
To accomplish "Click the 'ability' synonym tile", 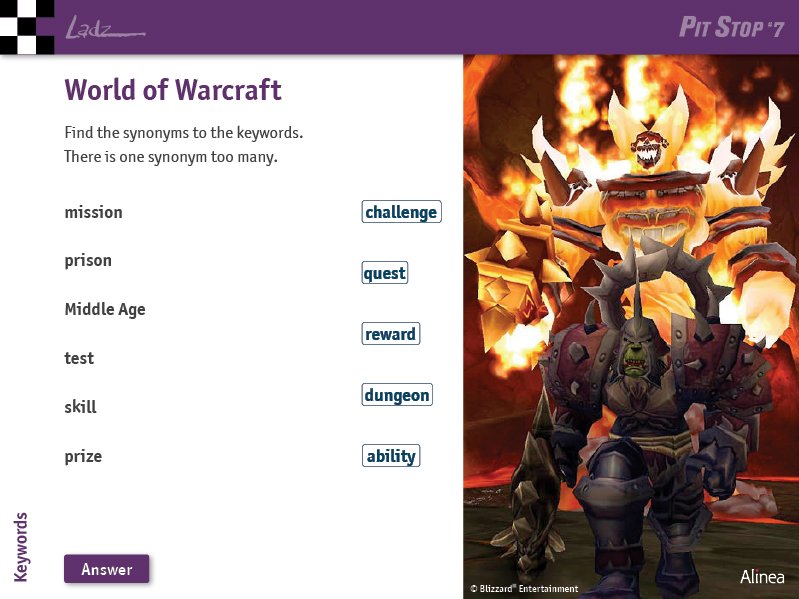I will click(391, 455).
